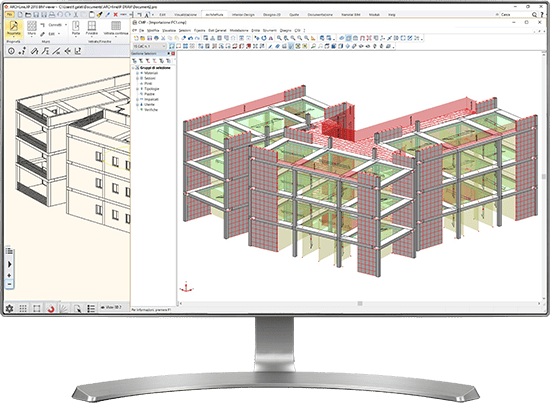Switch to the Visualizzazione ribbon tab

pos(186,15)
